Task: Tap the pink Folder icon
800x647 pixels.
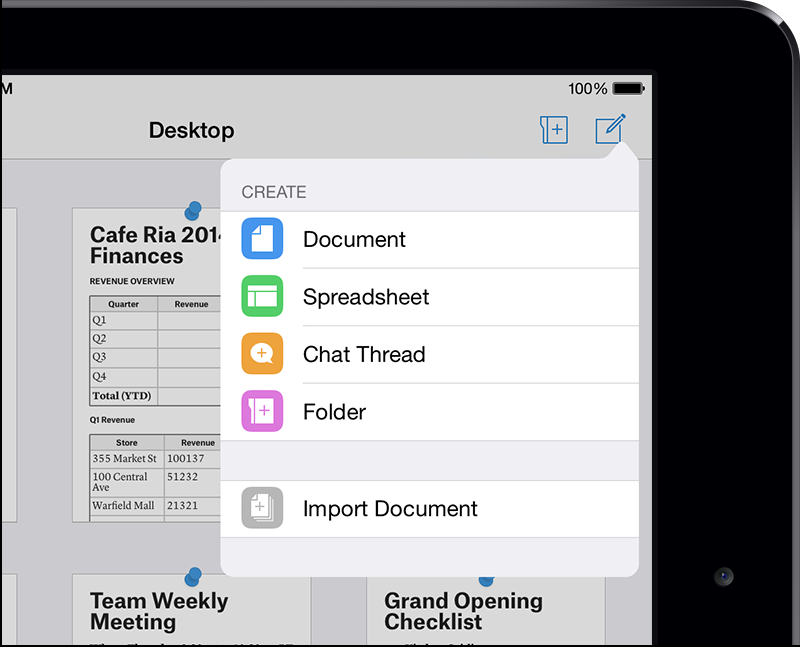Action: pos(262,411)
